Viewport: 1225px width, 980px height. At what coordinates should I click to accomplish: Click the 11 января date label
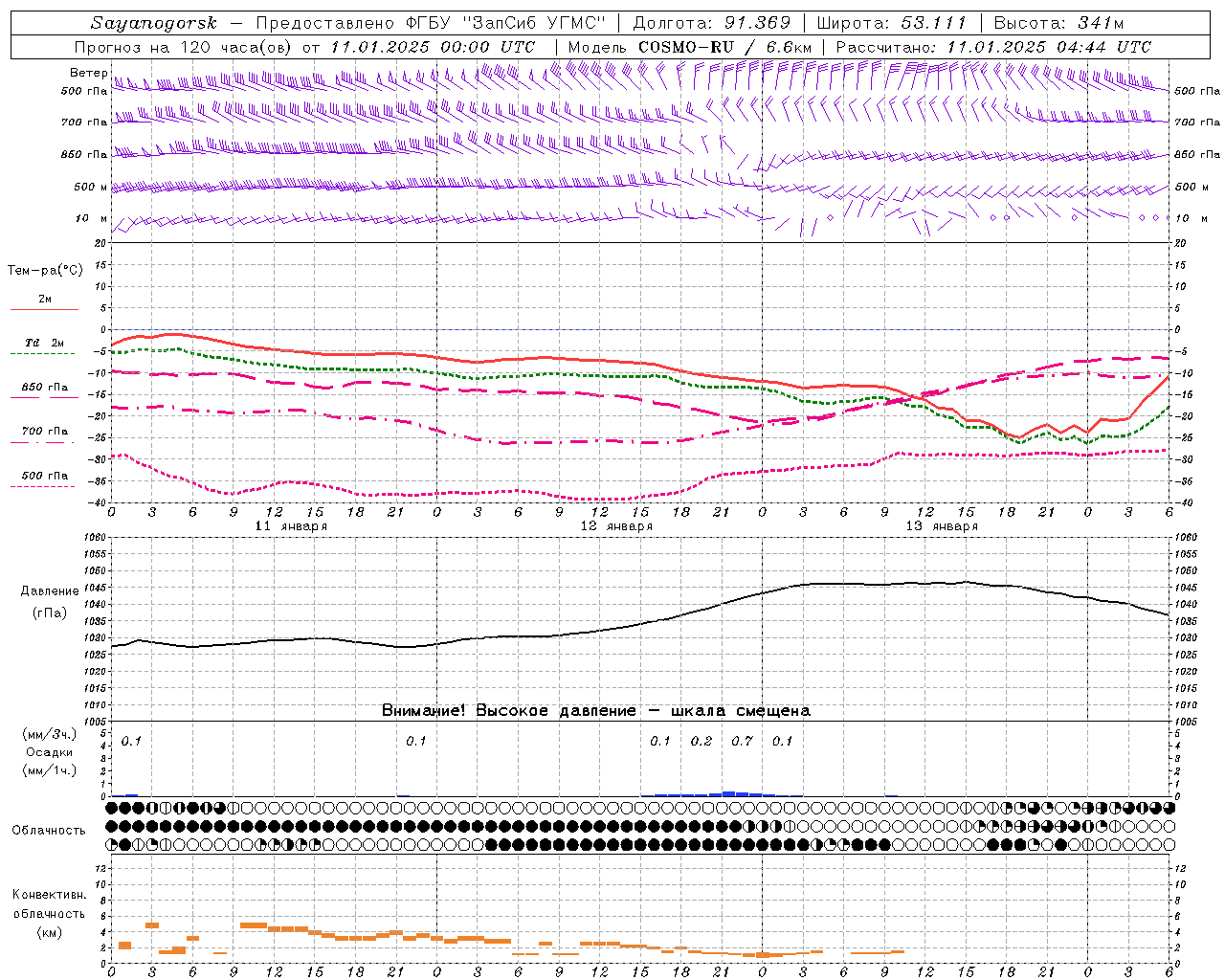click(x=292, y=526)
